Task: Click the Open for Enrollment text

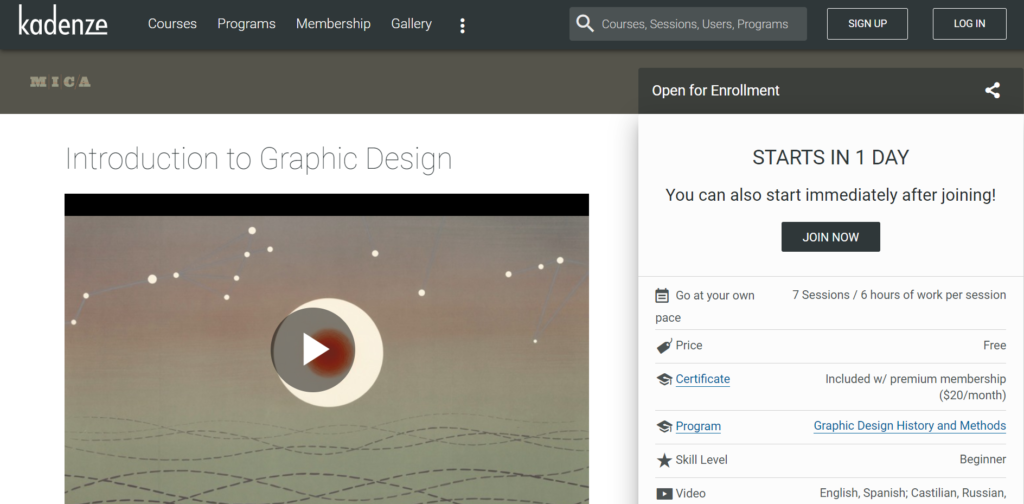Action: [x=716, y=91]
